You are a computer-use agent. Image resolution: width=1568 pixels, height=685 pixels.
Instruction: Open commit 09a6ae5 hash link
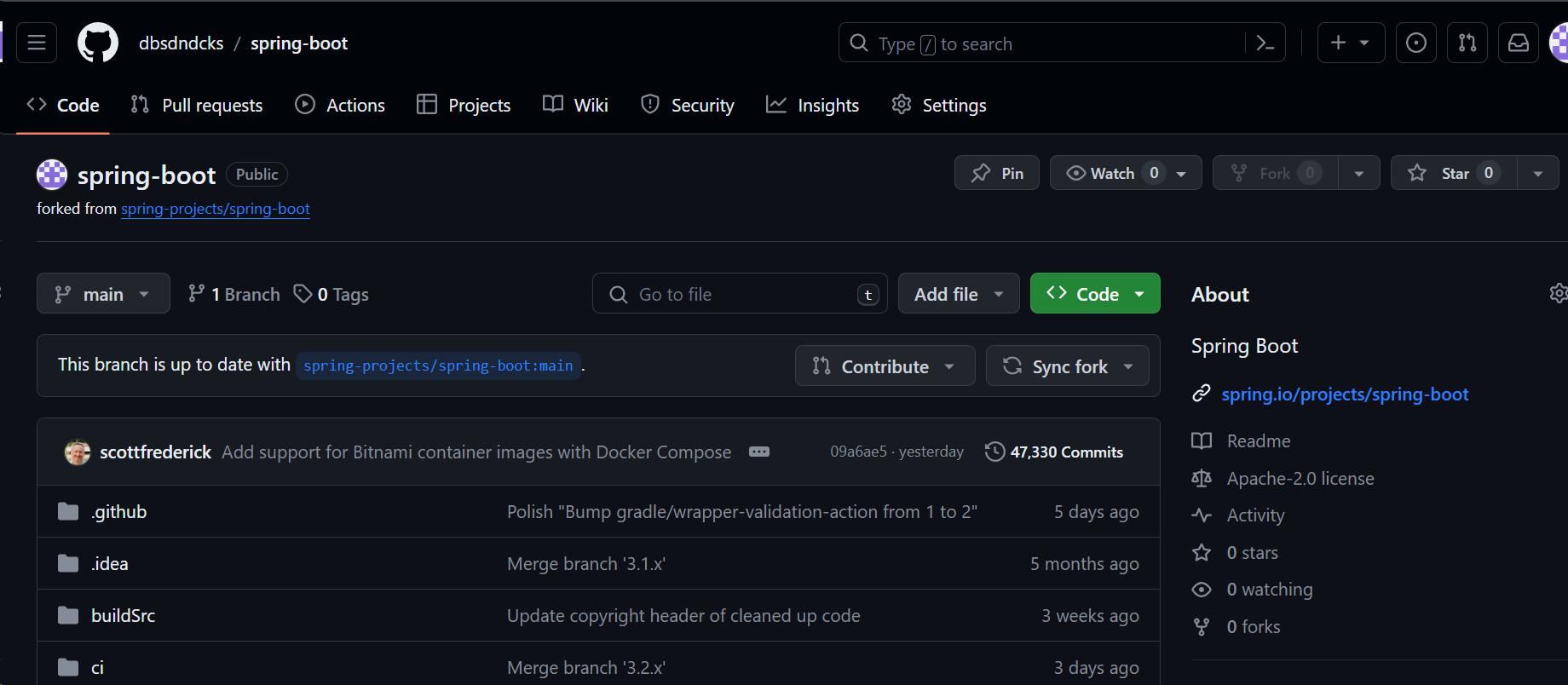pyautogui.click(x=858, y=452)
